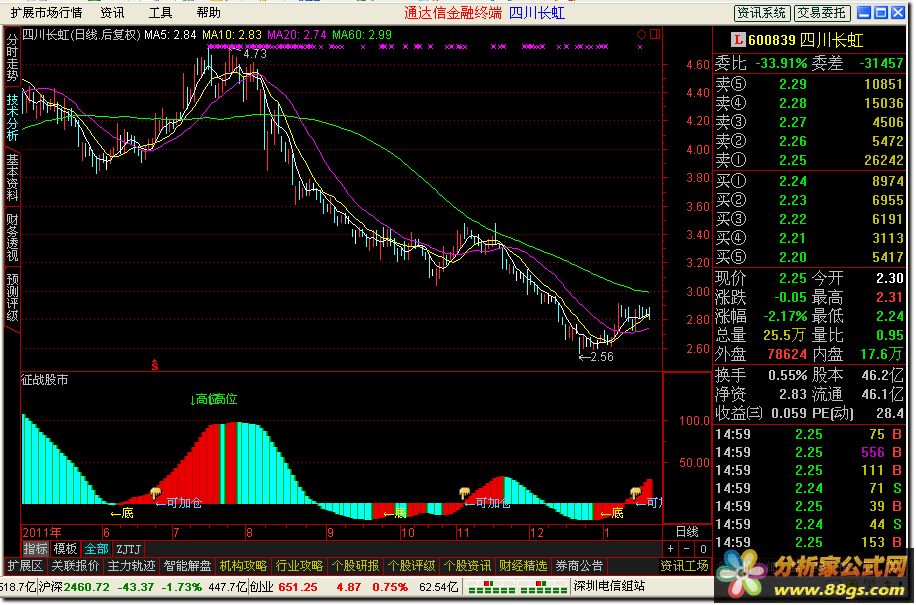Click the first green connection status indicator
916x605 pixels.
pos(492,587)
